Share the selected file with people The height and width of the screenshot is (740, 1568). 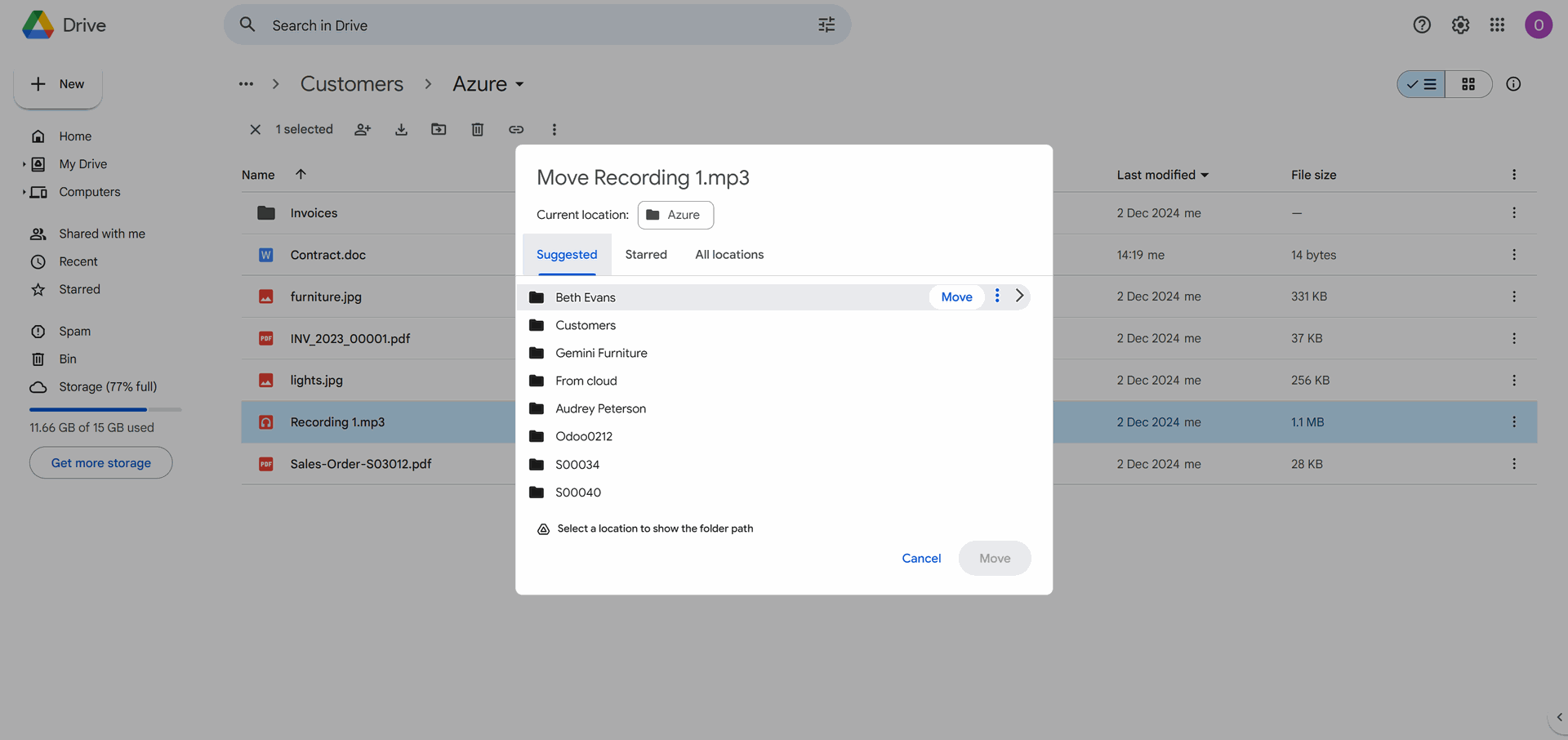click(363, 129)
